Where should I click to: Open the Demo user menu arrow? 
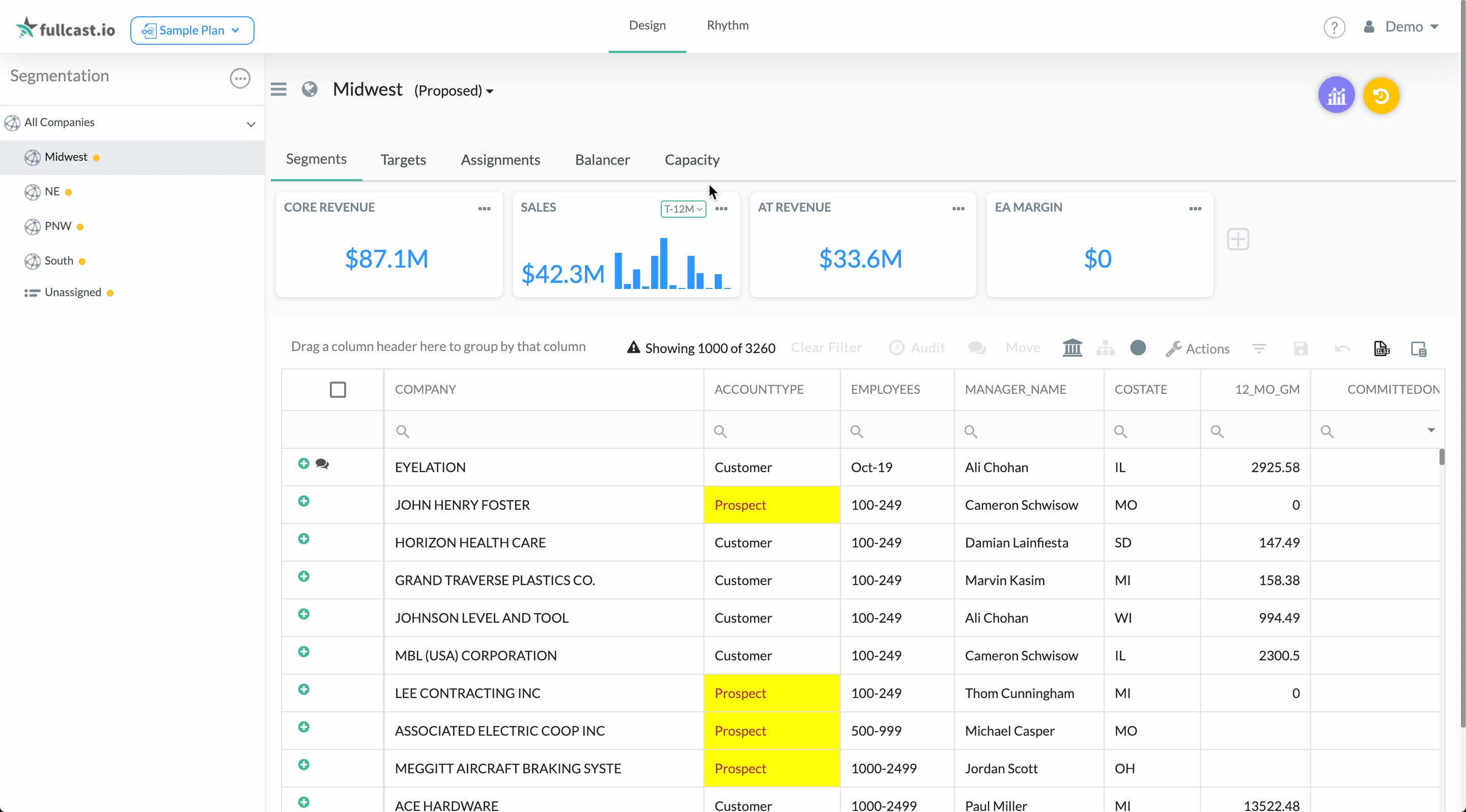pyautogui.click(x=1434, y=27)
